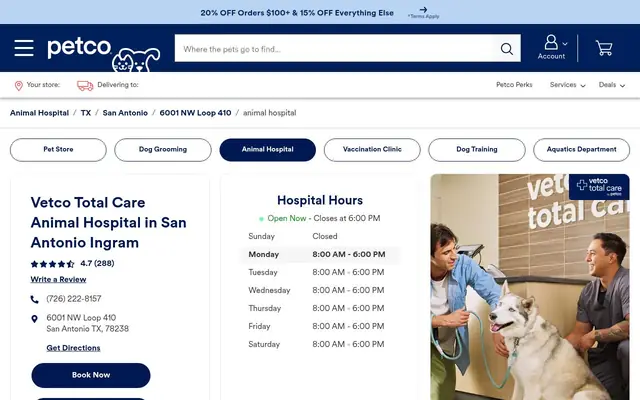
Task: Open the Petco Perks link
Action: pyautogui.click(x=514, y=85)
